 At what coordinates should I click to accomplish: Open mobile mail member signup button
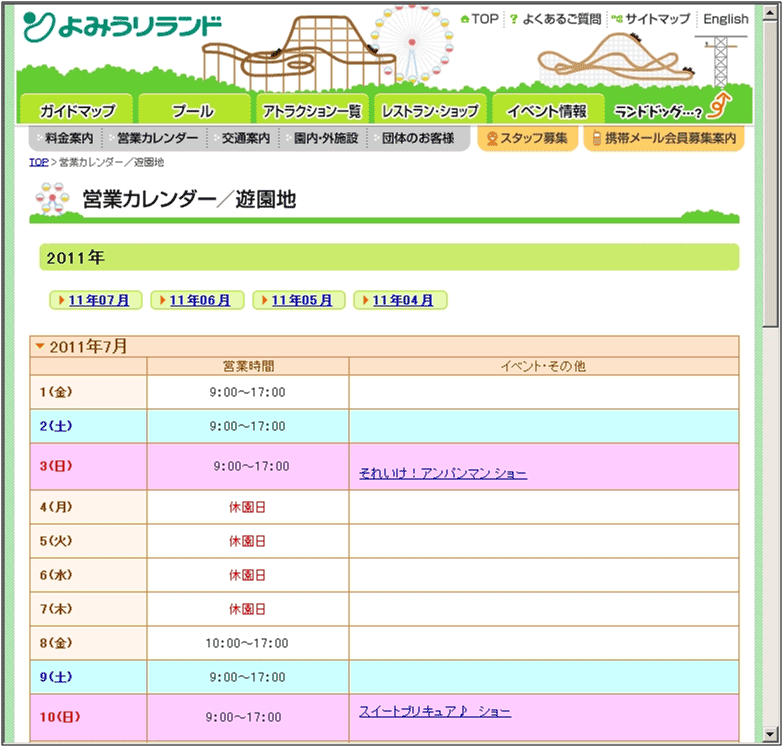tap(664, 138)
